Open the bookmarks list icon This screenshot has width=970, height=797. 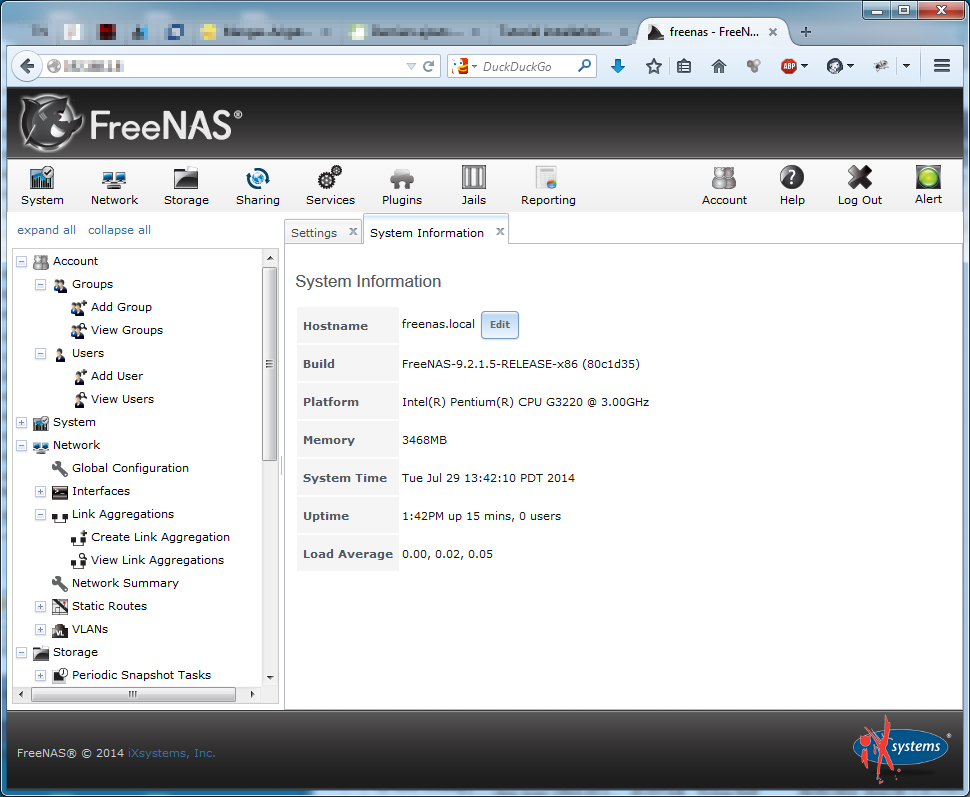tap(684, 66)
